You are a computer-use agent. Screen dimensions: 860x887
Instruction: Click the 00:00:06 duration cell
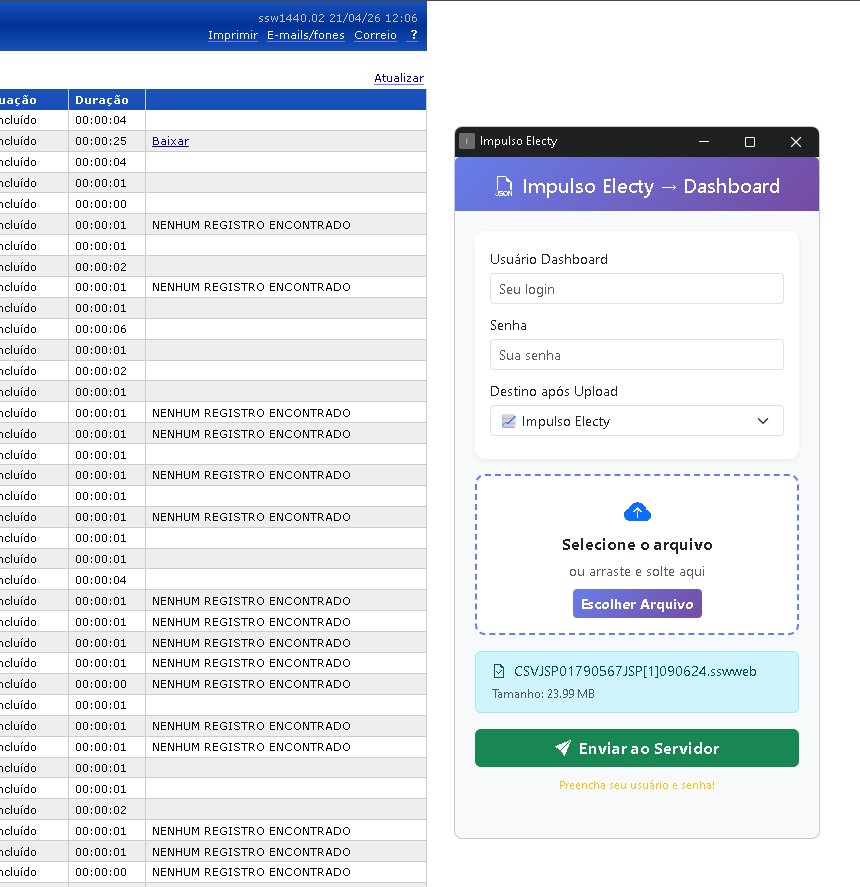click(107, 329)
